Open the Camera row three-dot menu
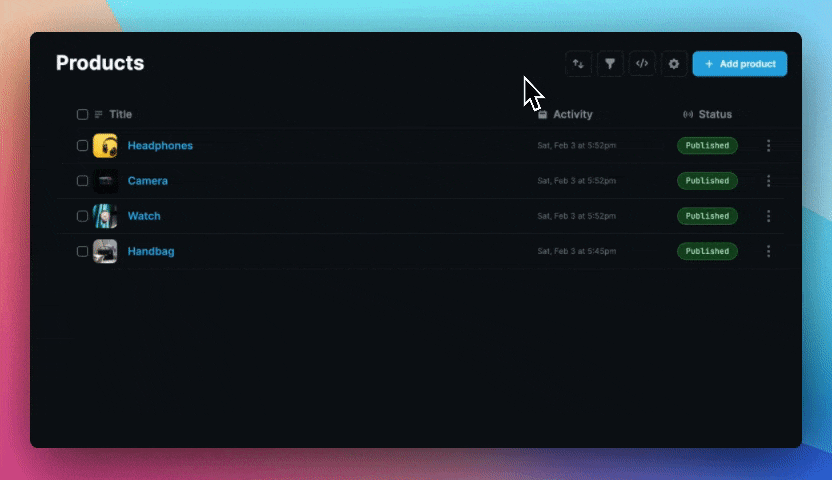 (x=768, y=181)
